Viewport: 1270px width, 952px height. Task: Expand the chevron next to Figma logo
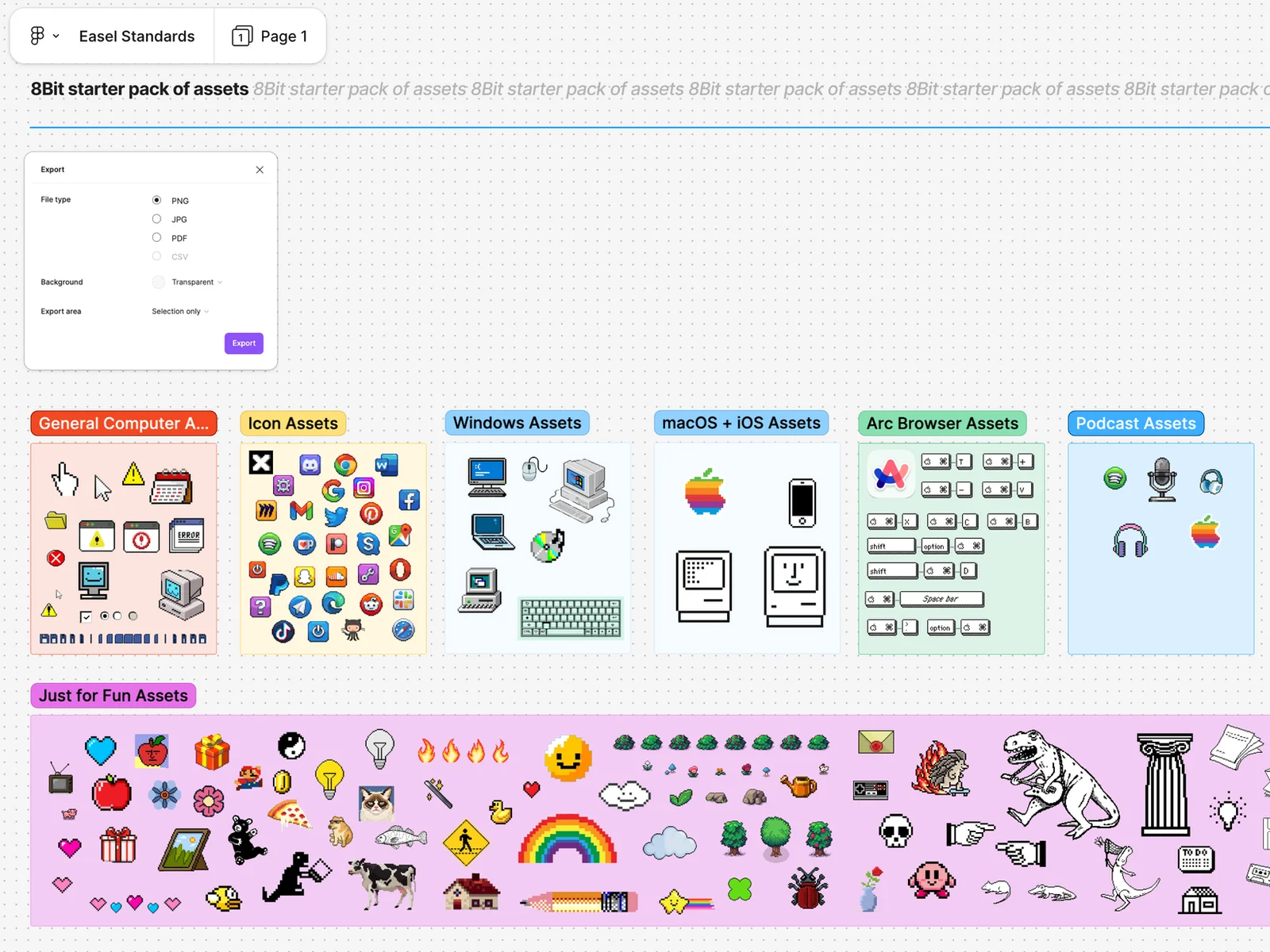coord(56,36)
